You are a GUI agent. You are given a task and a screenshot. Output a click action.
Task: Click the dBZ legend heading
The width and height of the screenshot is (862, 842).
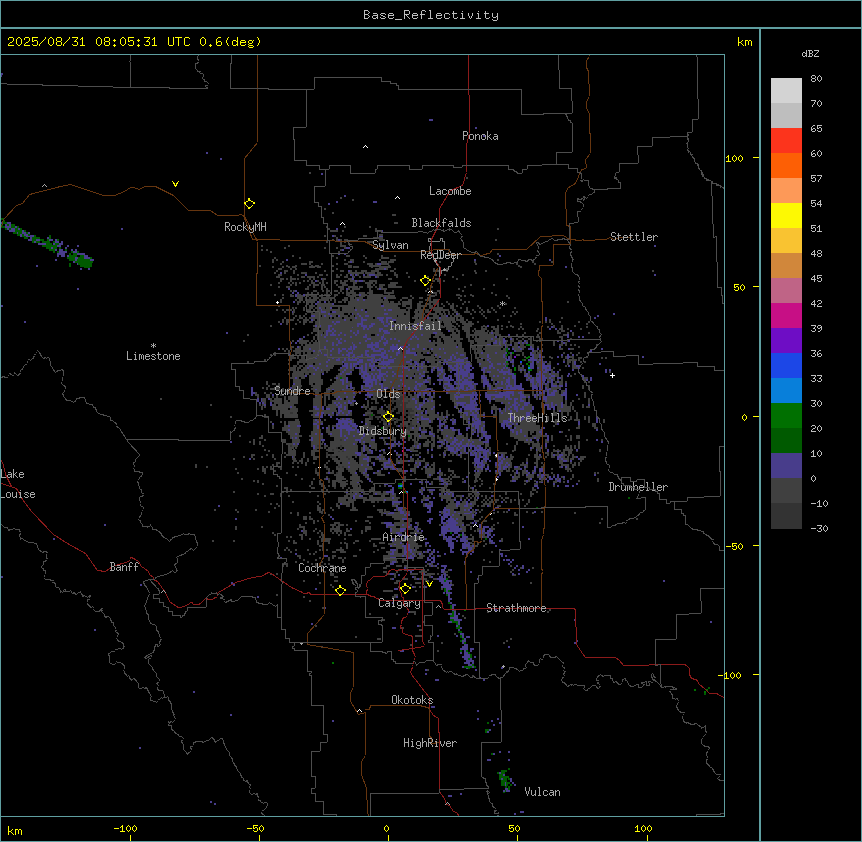pyautogui.click(x=810, y=53)
